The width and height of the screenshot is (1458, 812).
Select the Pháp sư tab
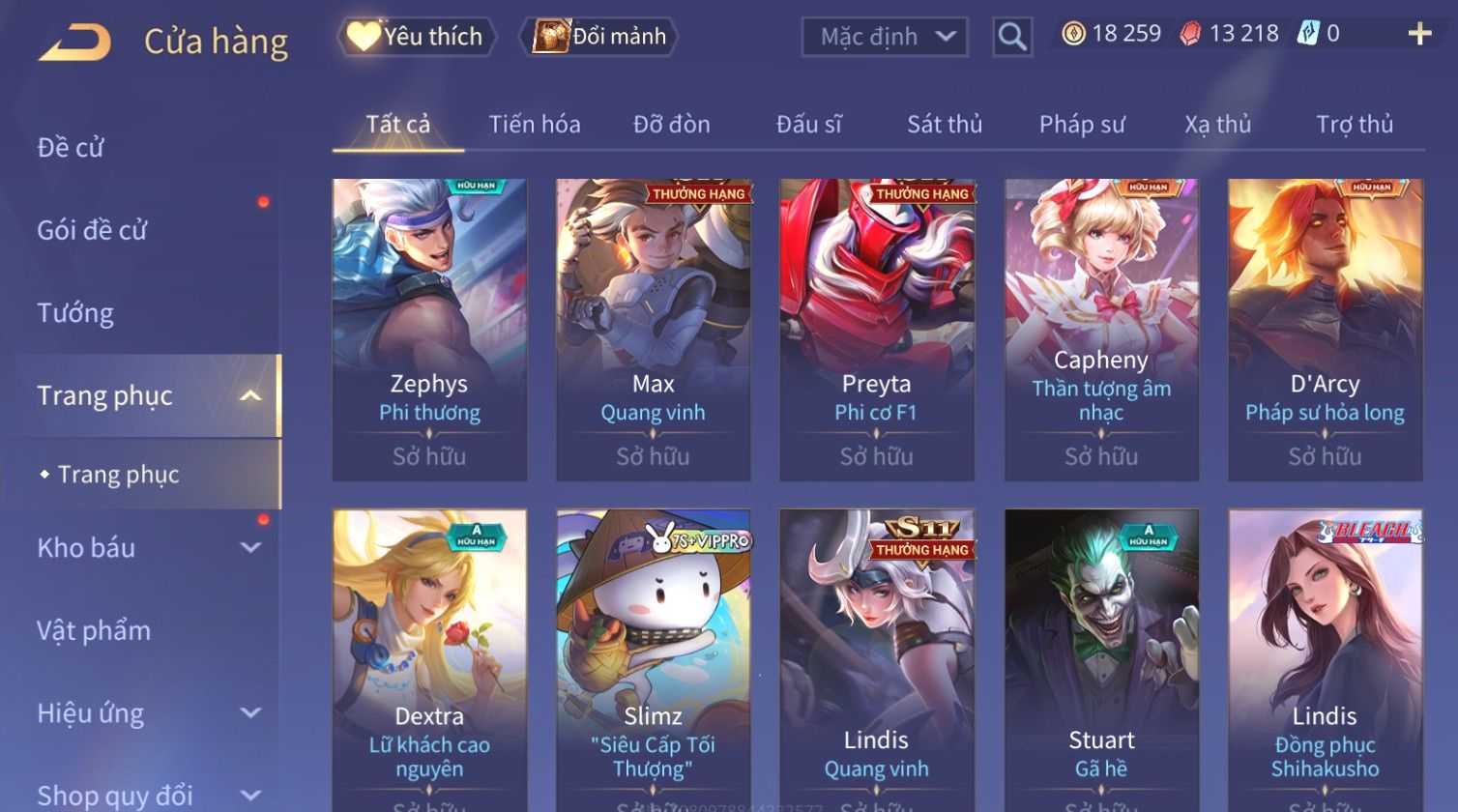click(x=1082, y=125)
